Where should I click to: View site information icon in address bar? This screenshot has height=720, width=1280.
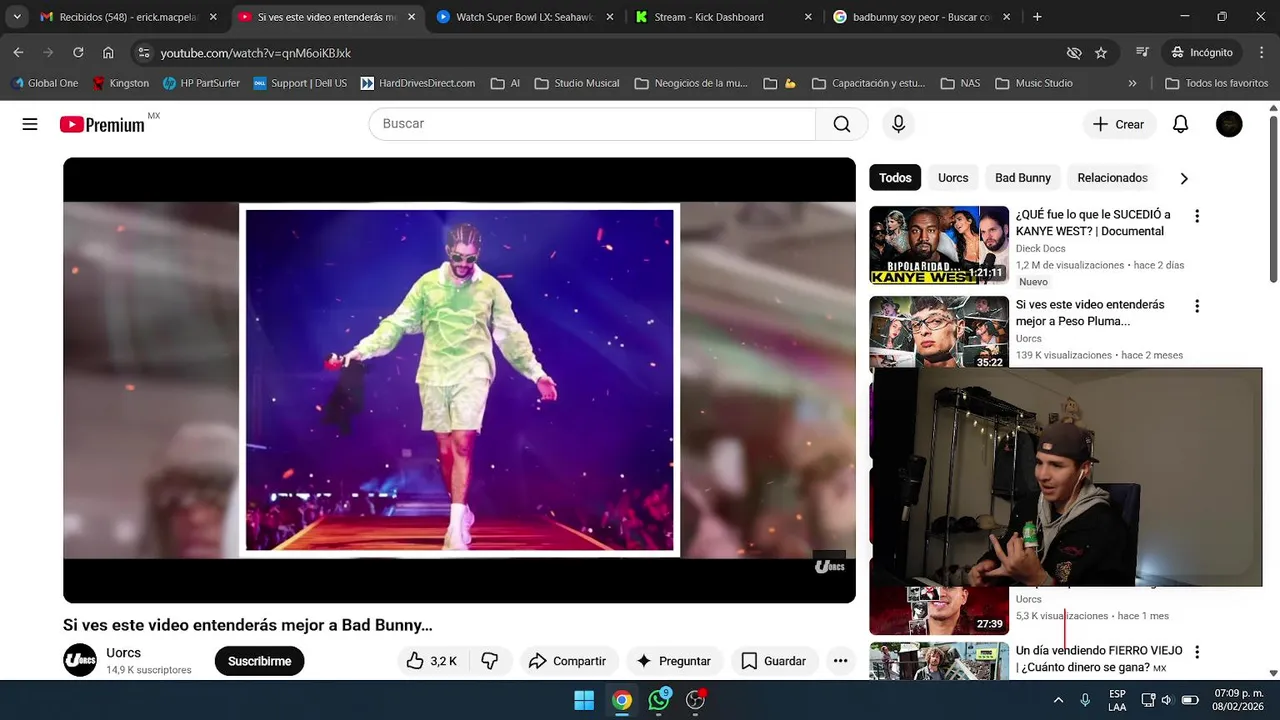click(x=144, y=52)
